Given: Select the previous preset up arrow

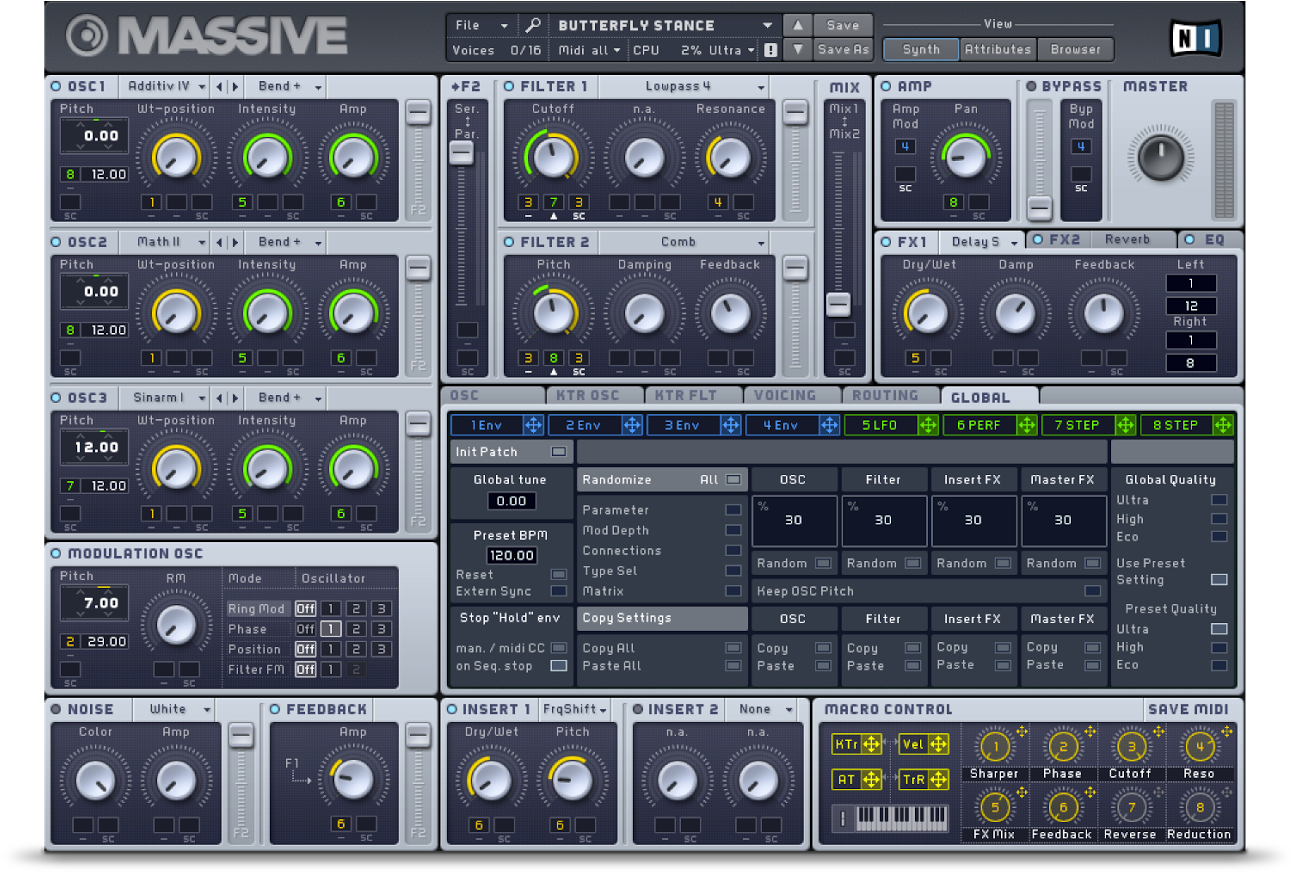Looking at the screenshot, I should pos(797,25).
